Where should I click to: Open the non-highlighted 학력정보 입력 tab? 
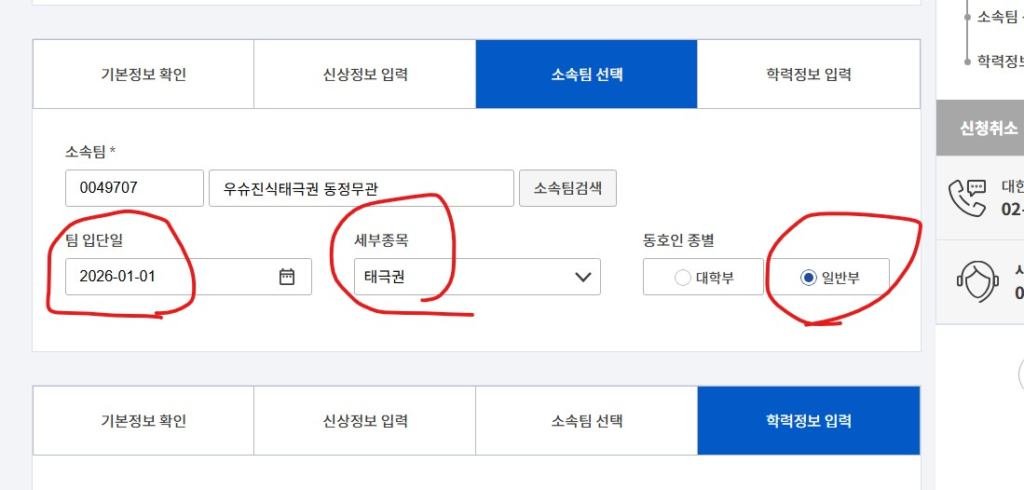[808, 74]
